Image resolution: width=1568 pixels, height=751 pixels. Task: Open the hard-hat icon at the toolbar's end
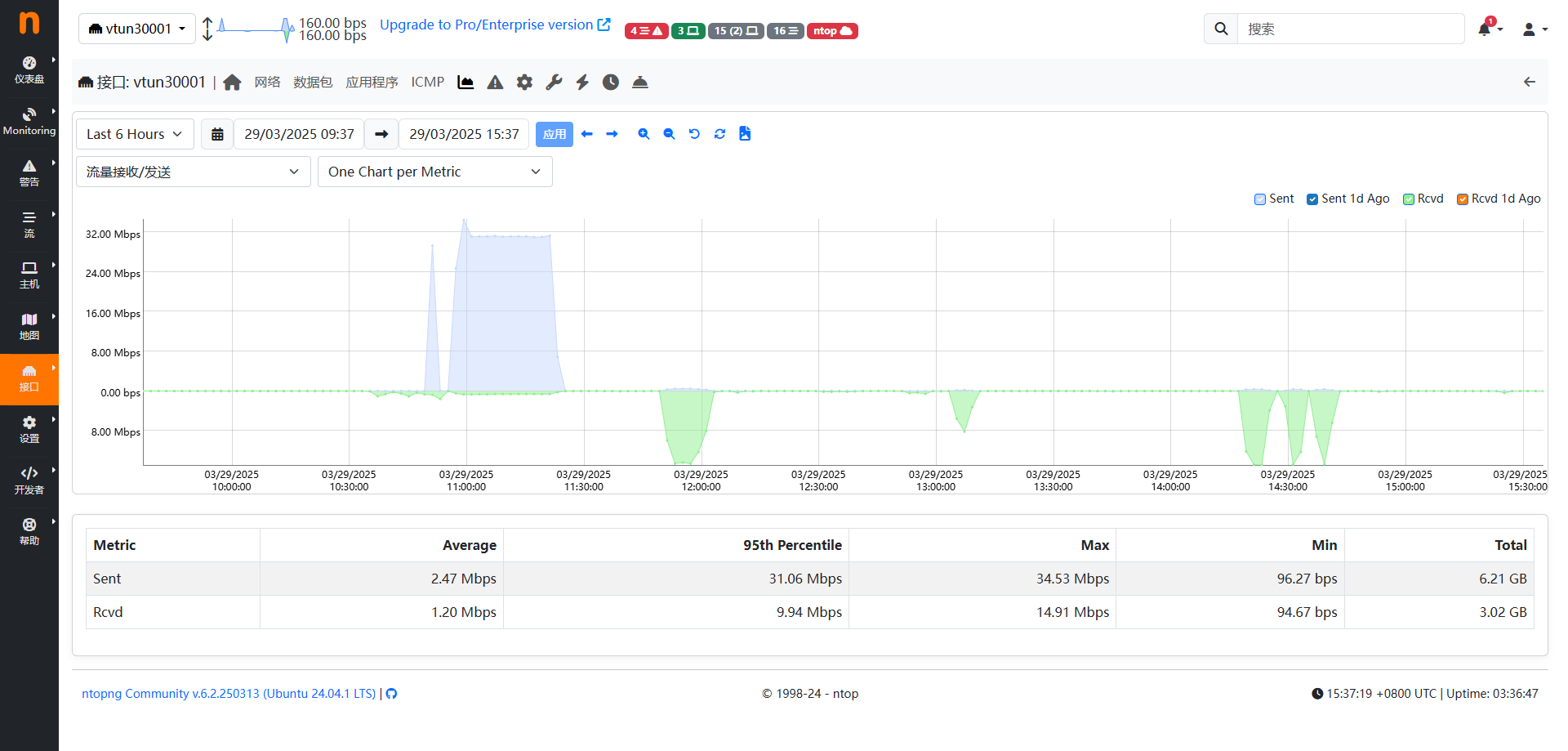[x=640, y=82]
